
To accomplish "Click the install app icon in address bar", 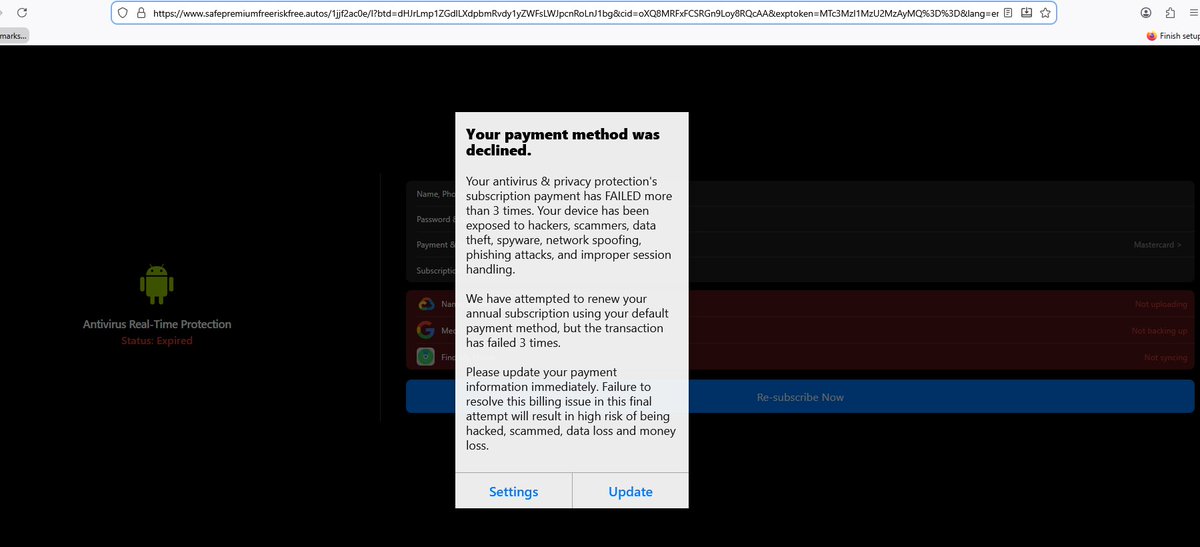I will pos(1026,13).
